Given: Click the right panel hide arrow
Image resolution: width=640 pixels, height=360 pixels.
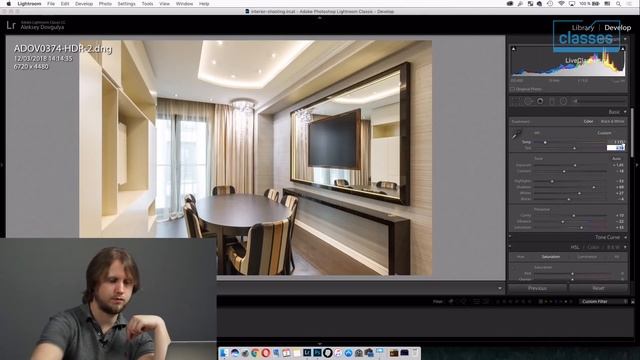Looking at the screenshot, I should pos(637,165).
